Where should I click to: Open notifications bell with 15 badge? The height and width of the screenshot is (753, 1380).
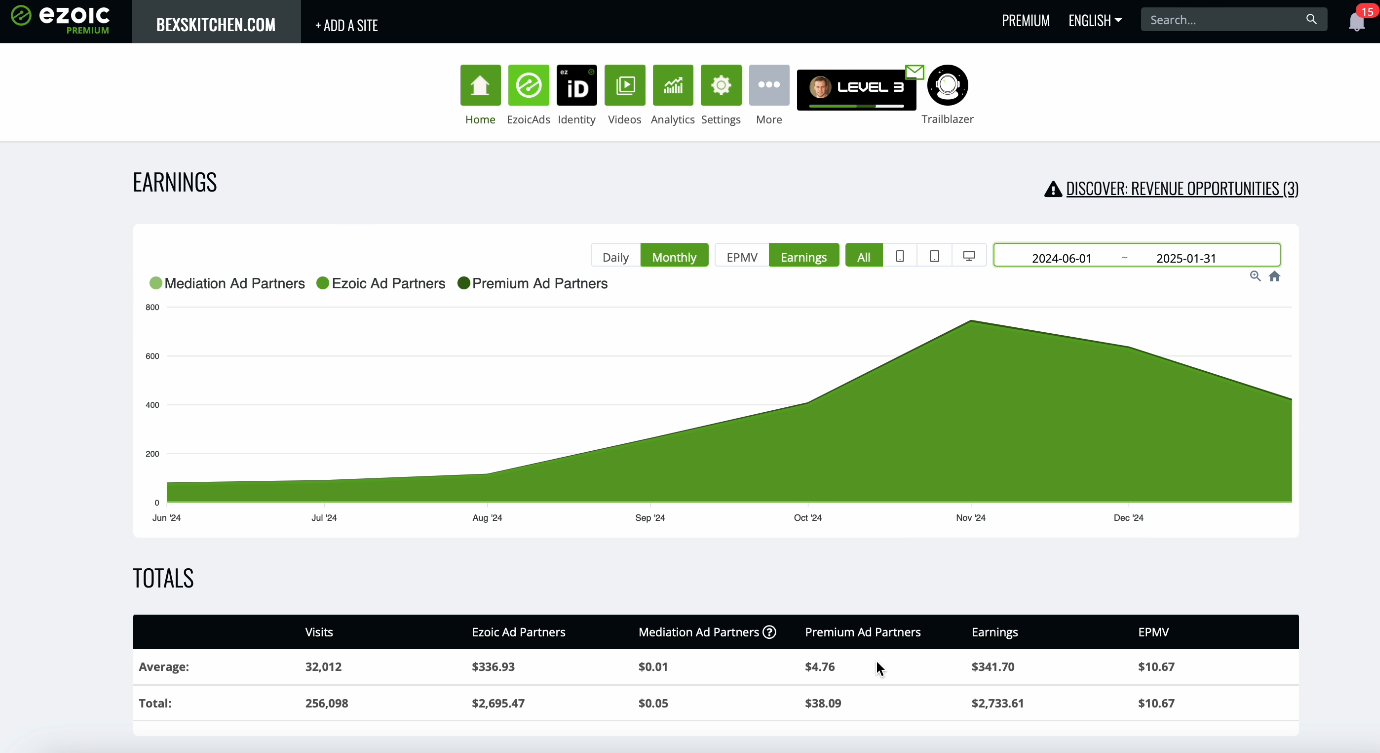click(x=1357, y=20)
